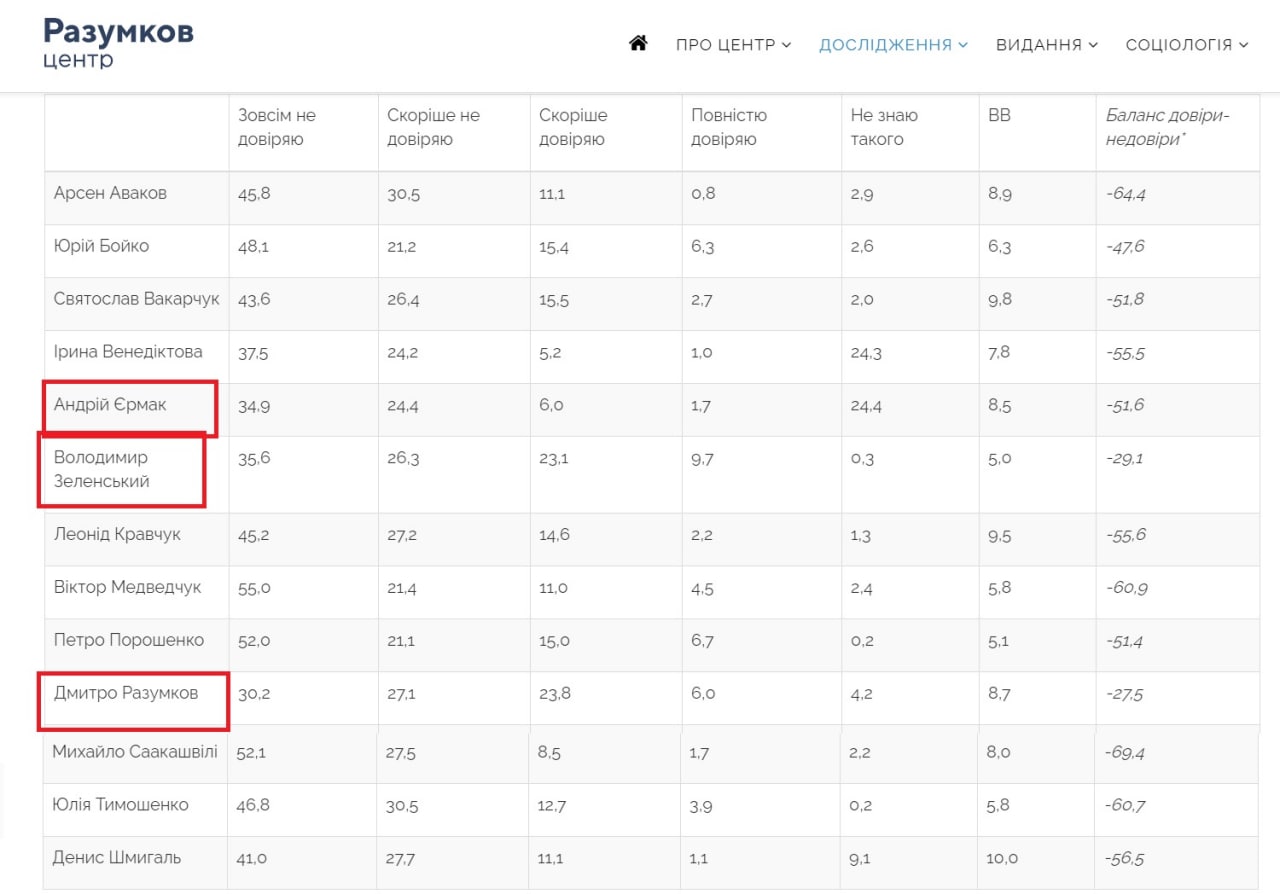This screenshot has height=894, width=1280.
Task: Click the name Володимир Зеленський
Action: (101, 469)
